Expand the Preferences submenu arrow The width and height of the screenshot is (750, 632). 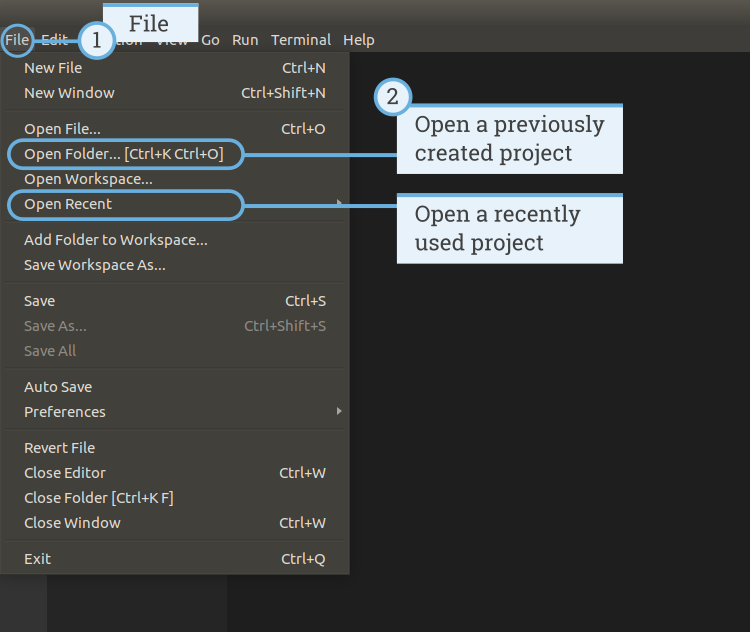pos(339,411)
